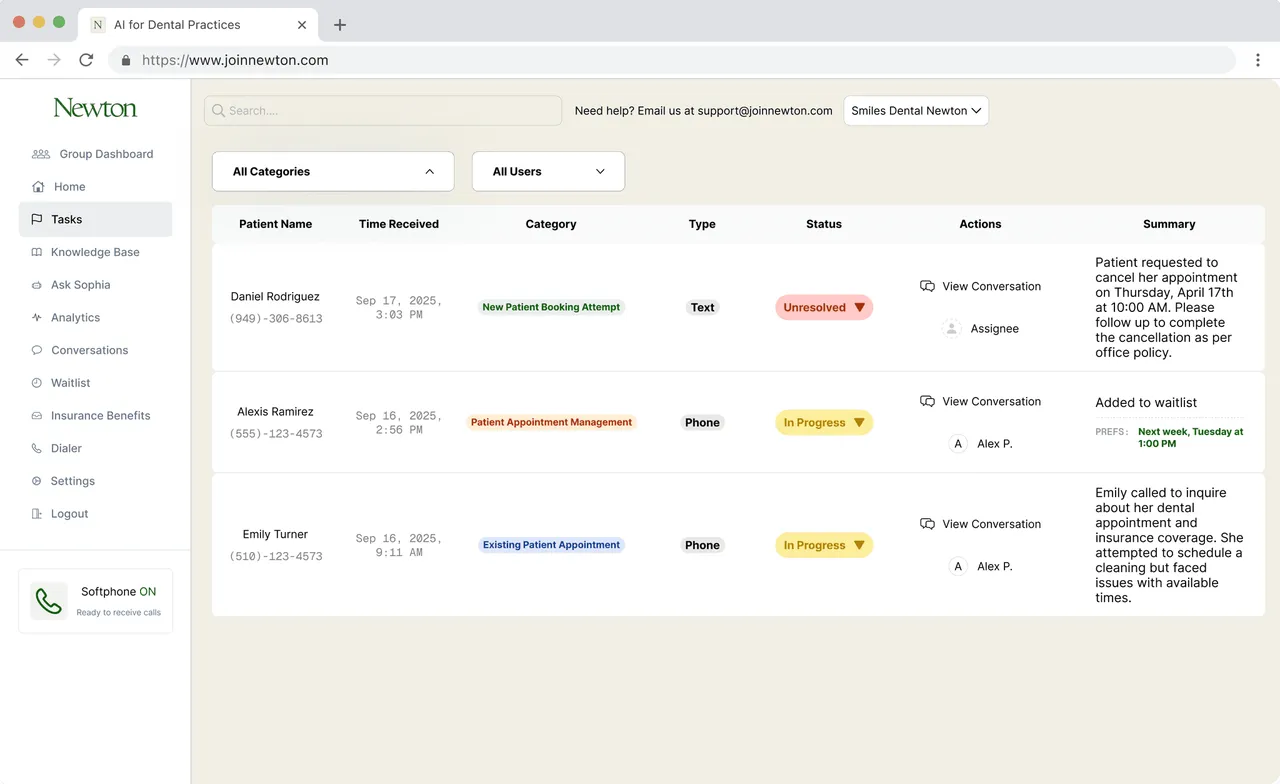Click the magnifier icon in search box

[218, 111]
